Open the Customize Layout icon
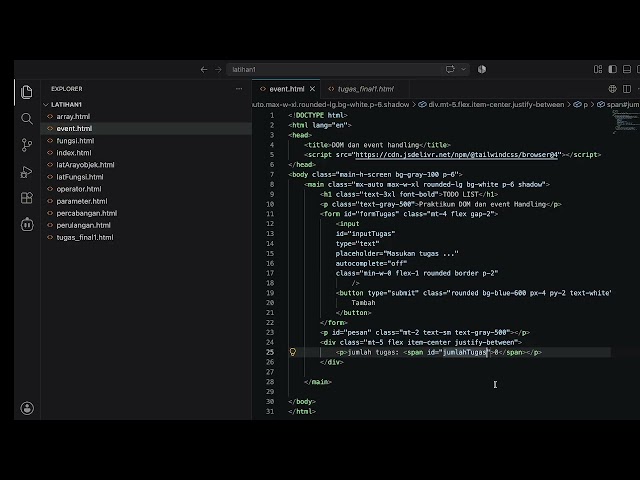 click(x=598, y=69)
